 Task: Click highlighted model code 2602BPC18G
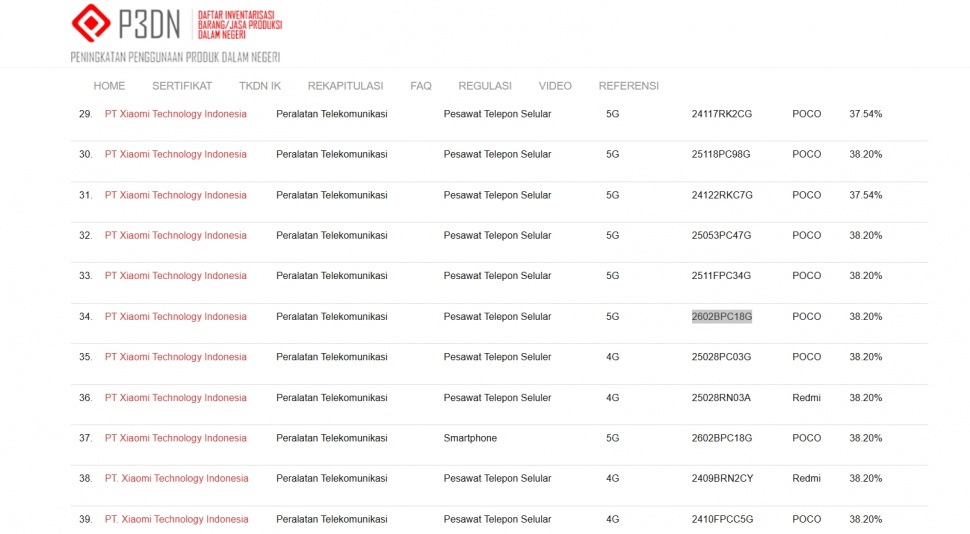(x=721, y=317)
